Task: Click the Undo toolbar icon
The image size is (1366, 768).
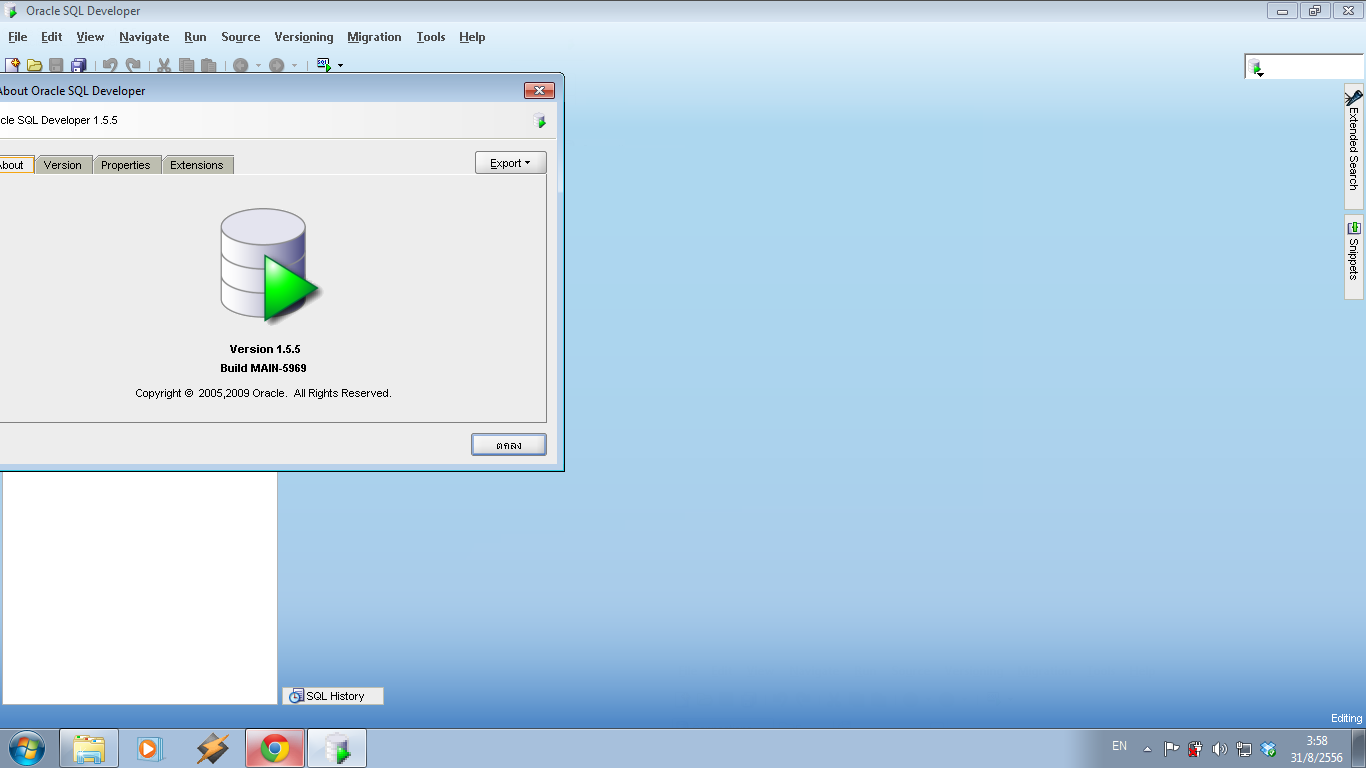Action: pyautogui.click(x=110, y=65)
